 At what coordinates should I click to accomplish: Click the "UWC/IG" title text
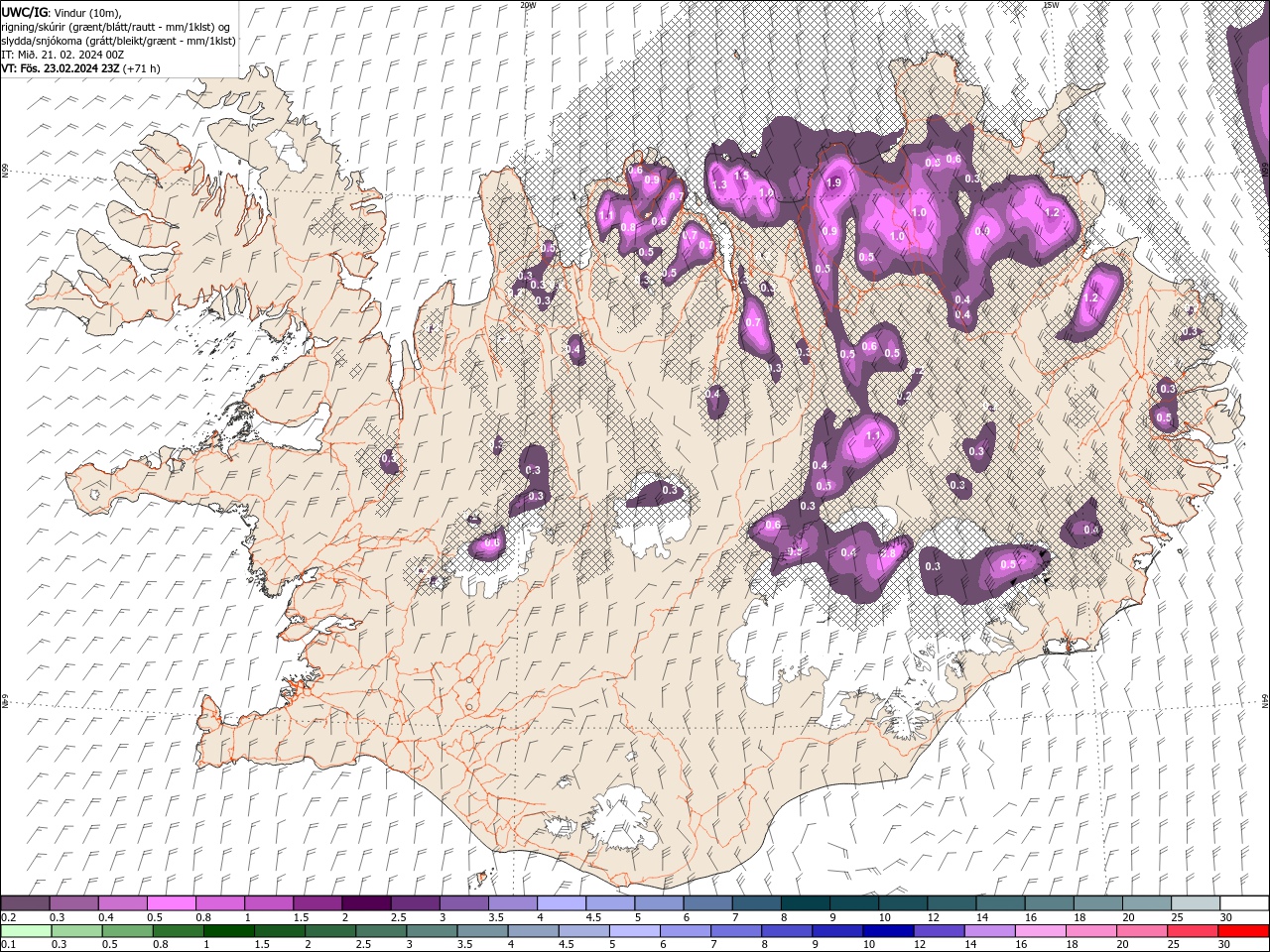pyautogui.click(x=24, y=11)
